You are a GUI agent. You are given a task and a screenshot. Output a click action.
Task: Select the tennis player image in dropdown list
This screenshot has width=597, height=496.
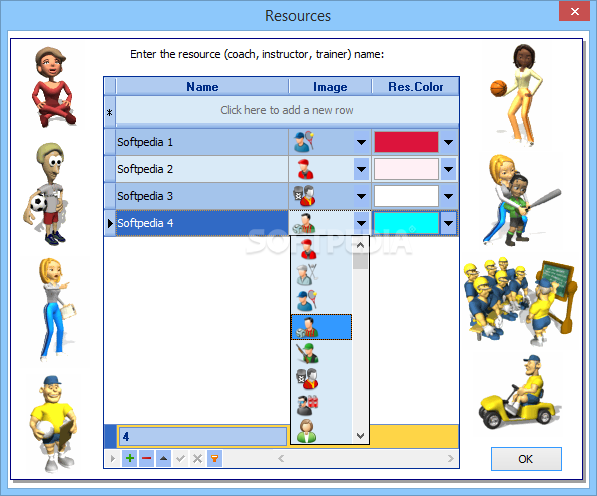(x=307, y=301)
